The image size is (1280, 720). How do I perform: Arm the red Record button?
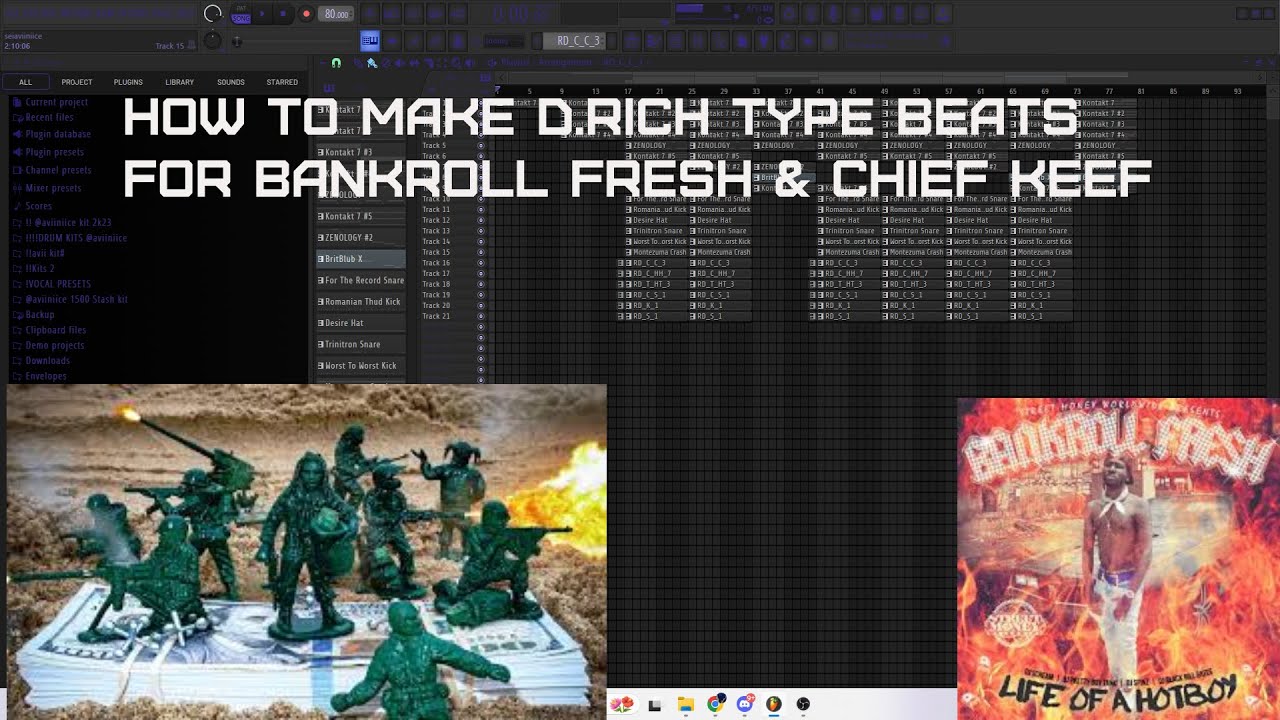[x=305, y=14]
